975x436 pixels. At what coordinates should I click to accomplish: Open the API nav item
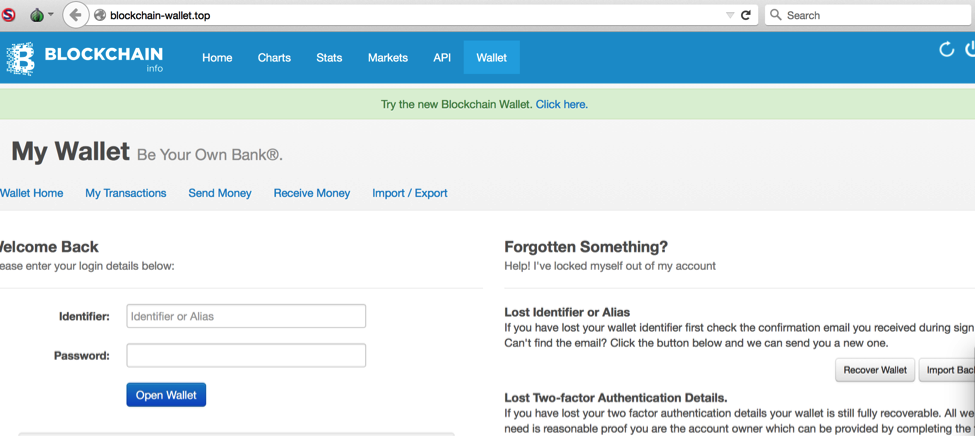click(442, 58)
